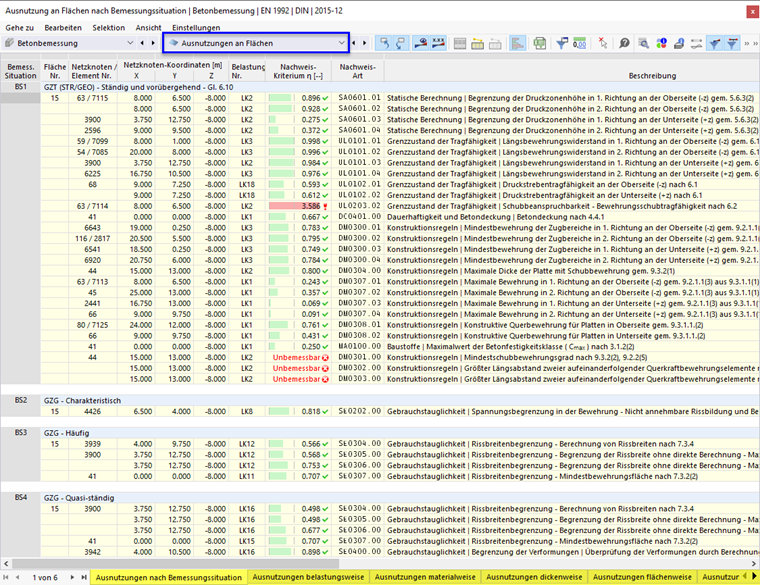Click the 0.00 decimal places icon
Viewport: 760px width, 585px height.
click(x=580, y=43)
